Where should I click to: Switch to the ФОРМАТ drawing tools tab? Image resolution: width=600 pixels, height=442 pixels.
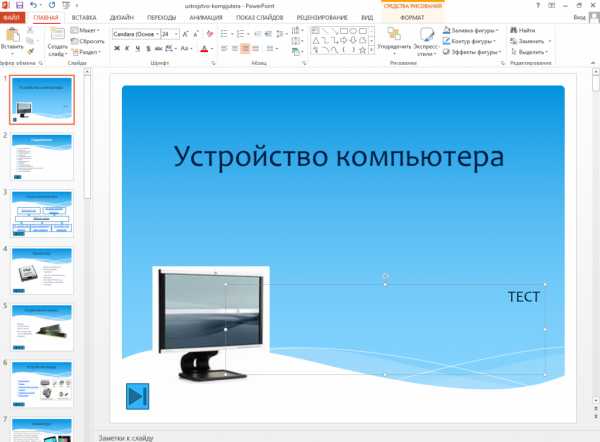tap(412, 18)
